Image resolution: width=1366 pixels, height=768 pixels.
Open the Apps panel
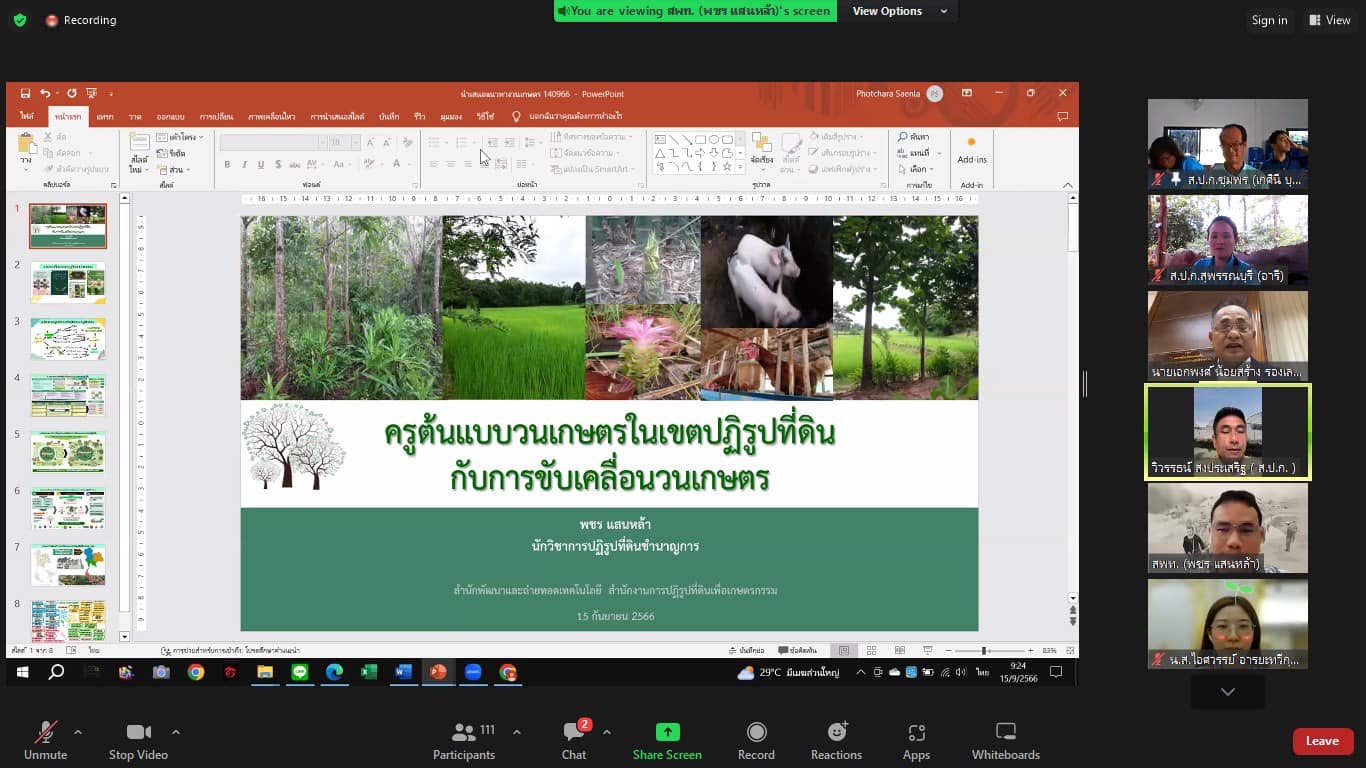pos(916,740)
